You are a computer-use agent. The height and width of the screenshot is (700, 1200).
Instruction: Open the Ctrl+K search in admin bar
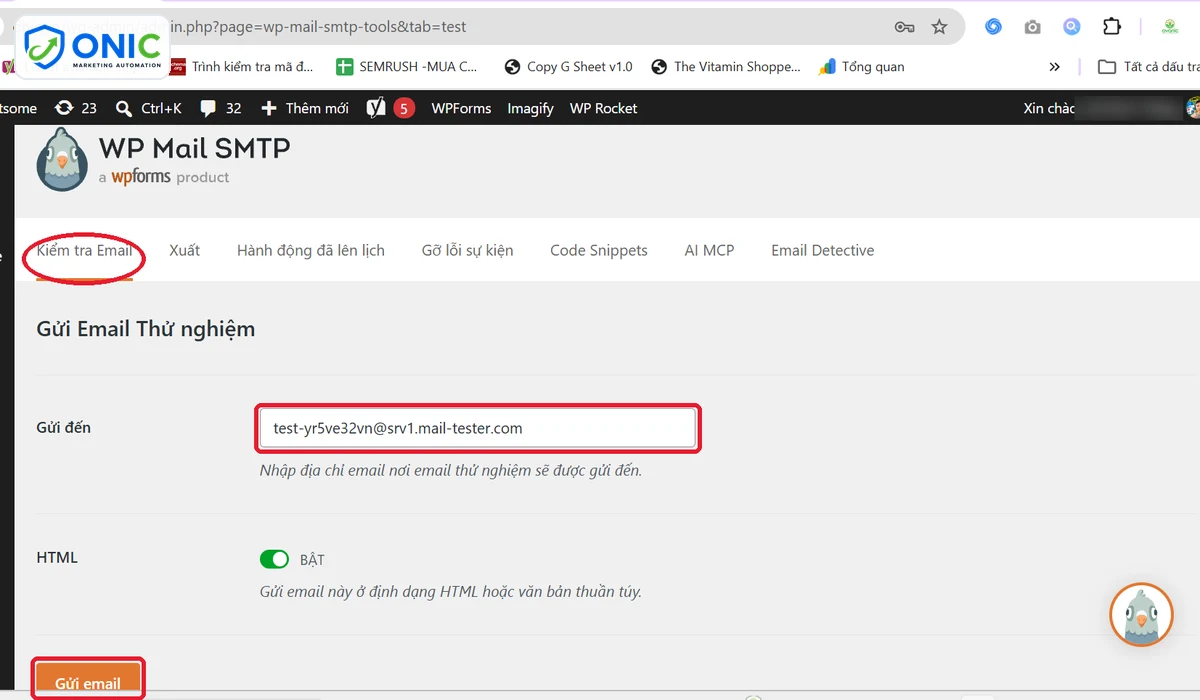[x=148, y=108]
